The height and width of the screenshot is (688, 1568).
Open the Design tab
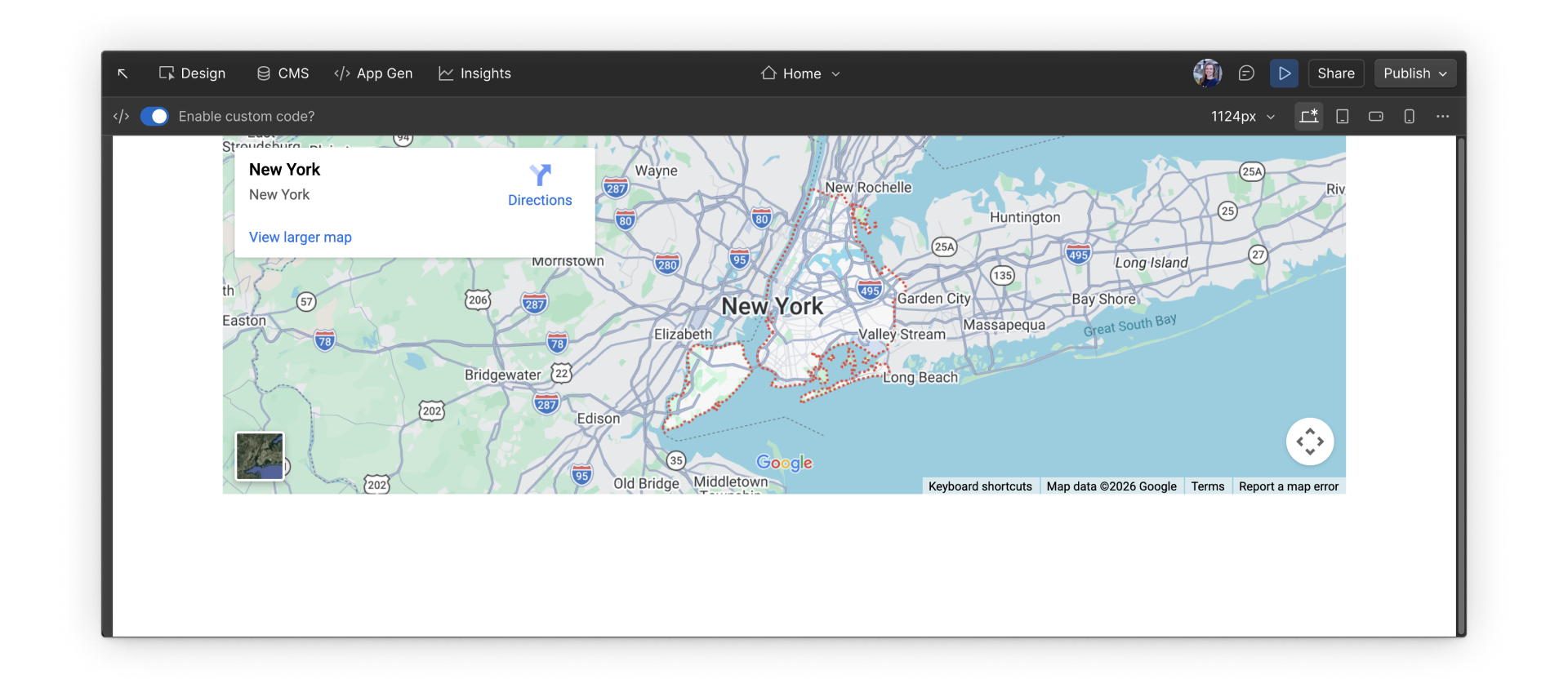pos(192,73)
